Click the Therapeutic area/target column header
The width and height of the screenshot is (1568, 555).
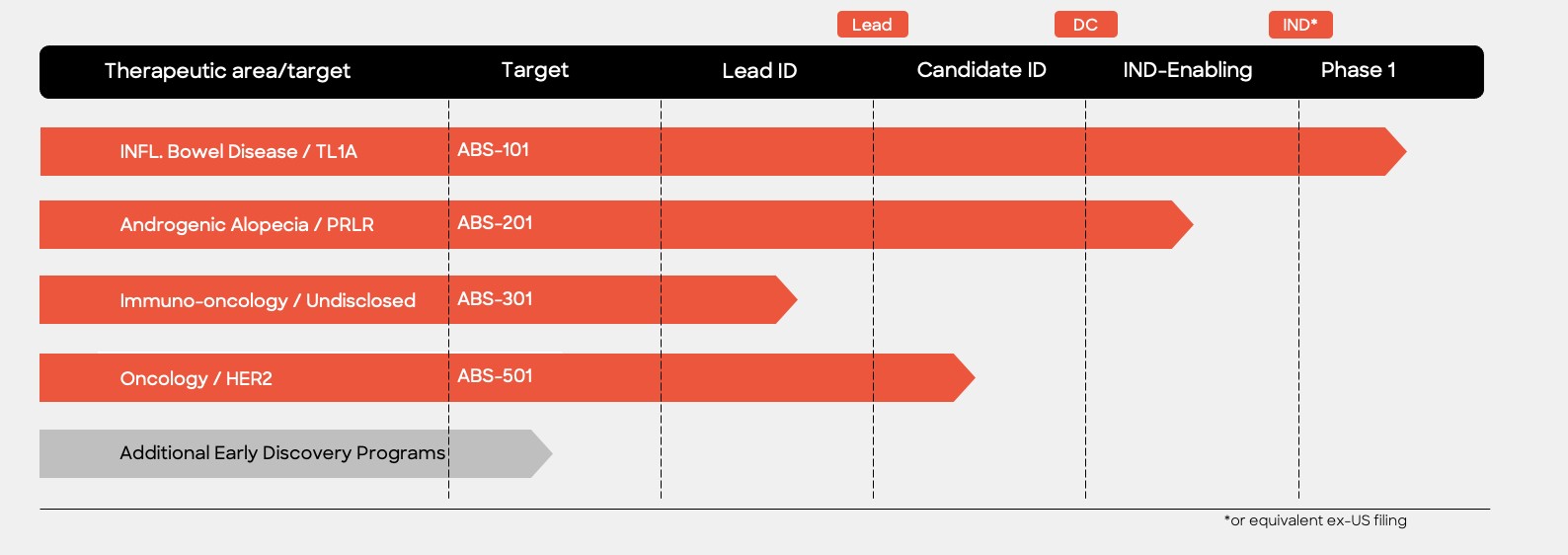(x=227, y=71)
